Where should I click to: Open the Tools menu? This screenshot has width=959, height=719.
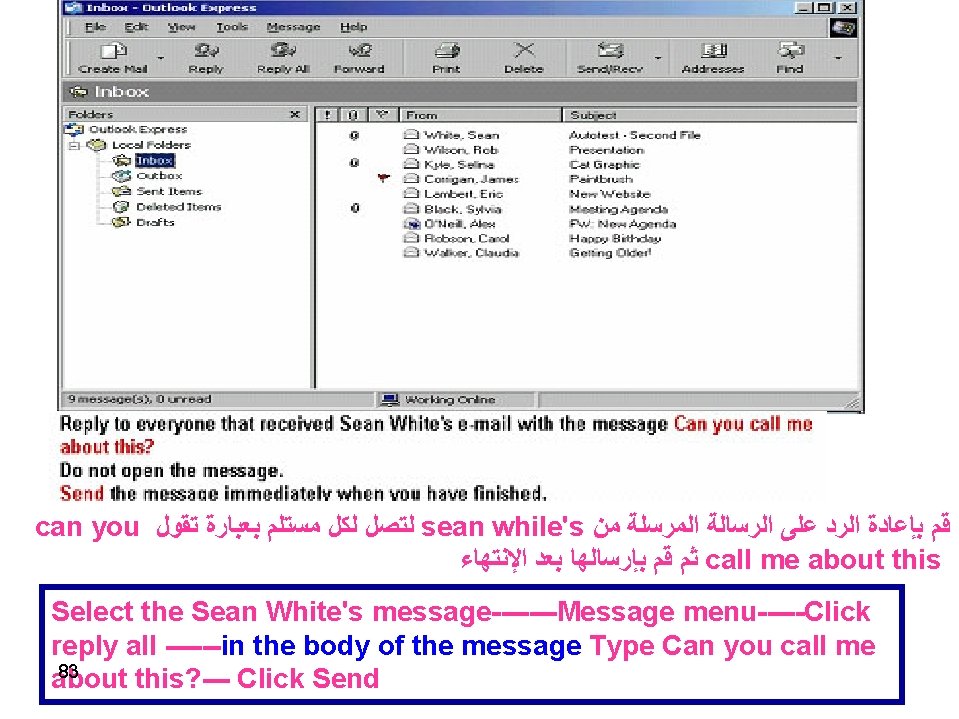[x=232, y=27]
